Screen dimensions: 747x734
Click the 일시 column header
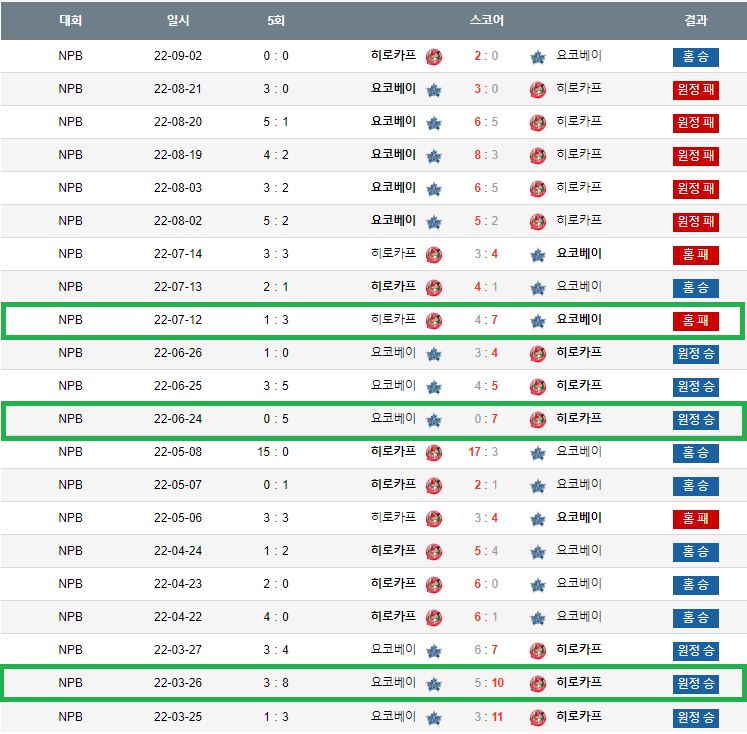coord(179,20)
